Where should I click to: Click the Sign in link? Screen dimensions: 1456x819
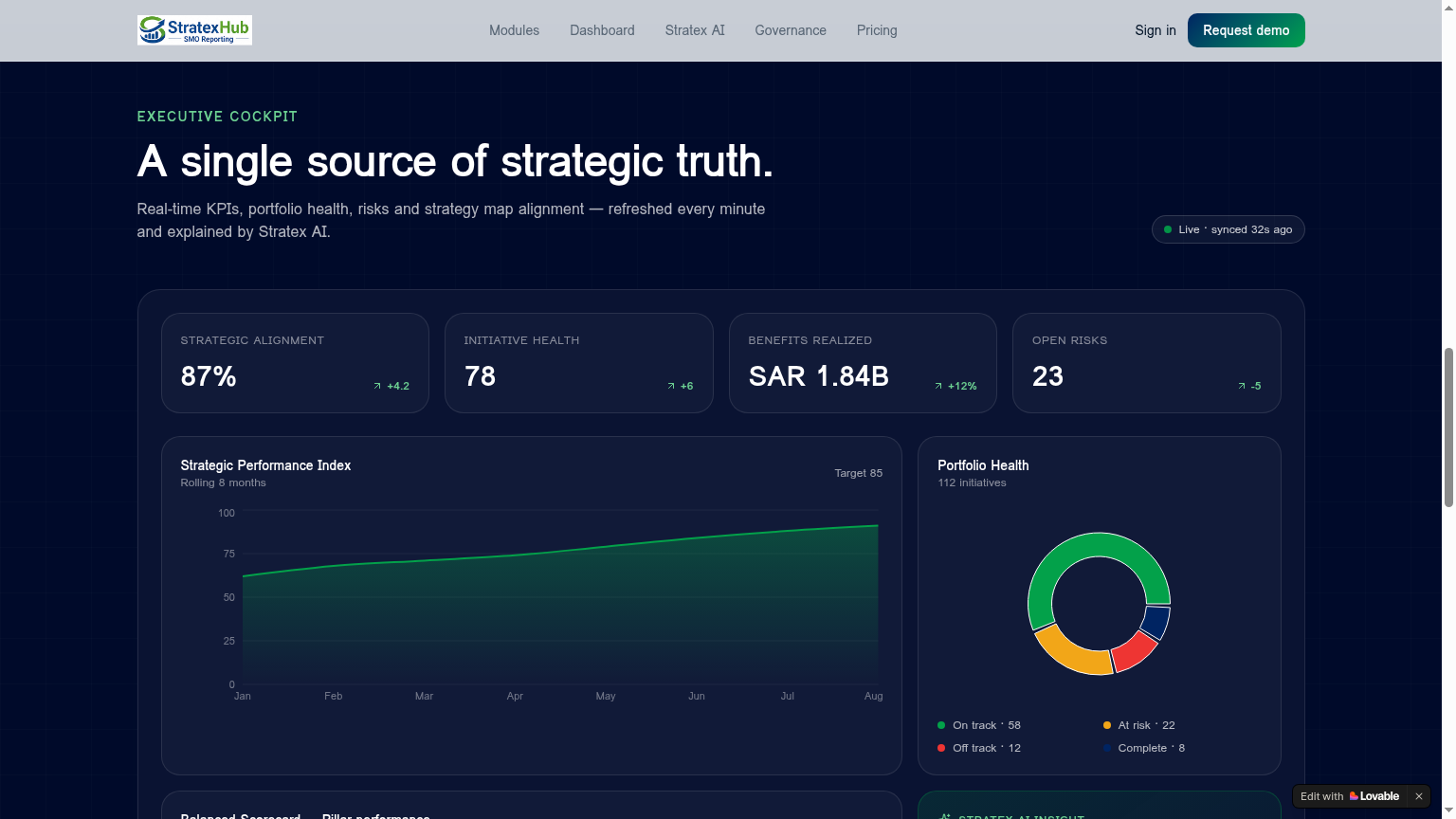(1156, 30)
